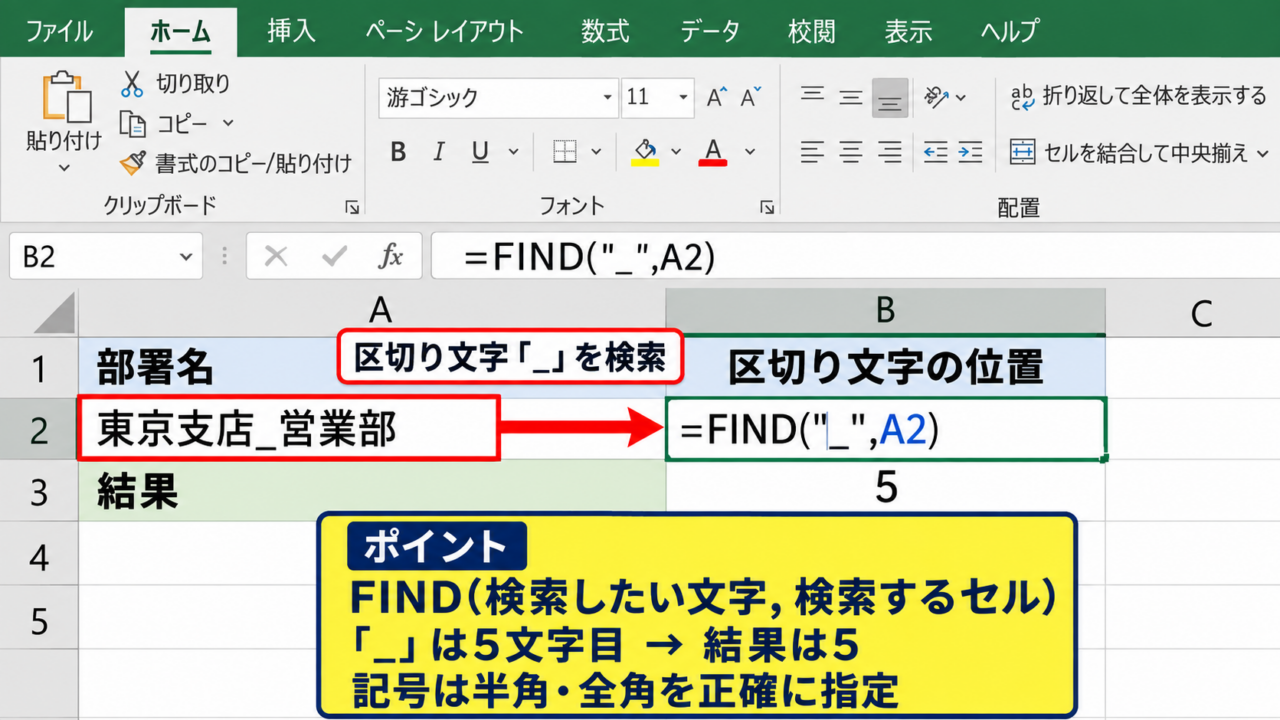This screenshot has height=720, width=1280.
Task: Align text to middle of cell
Action: tap(851, 97)
